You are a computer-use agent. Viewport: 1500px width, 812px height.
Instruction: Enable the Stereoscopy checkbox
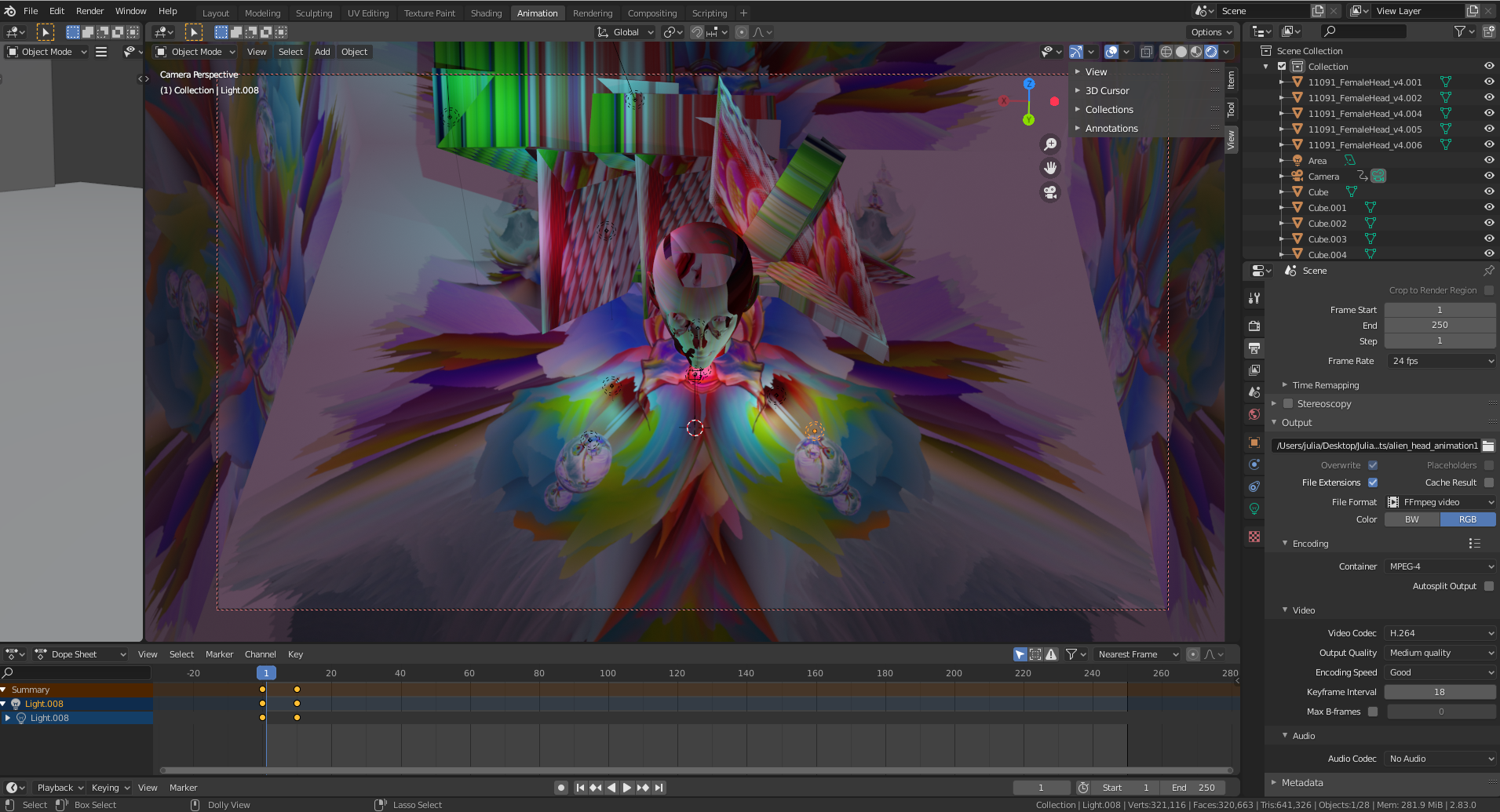[x=1288, y=403]
